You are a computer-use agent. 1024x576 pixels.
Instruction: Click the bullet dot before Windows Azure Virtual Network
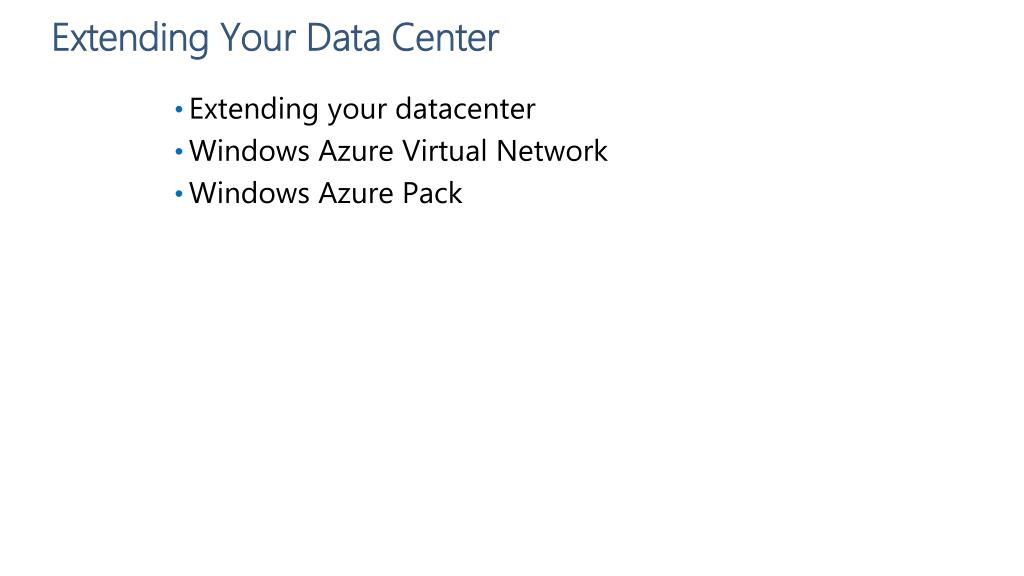pyautogui.click(x=179, y=152)
